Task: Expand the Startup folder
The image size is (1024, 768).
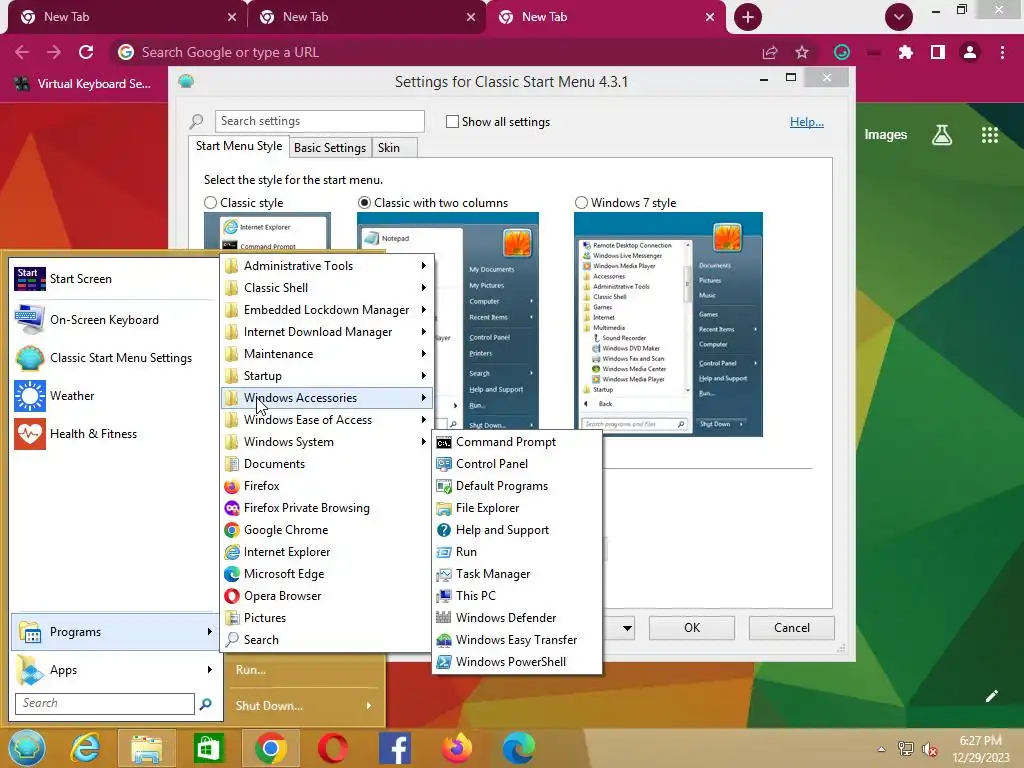Action: [x=327, y=376]
